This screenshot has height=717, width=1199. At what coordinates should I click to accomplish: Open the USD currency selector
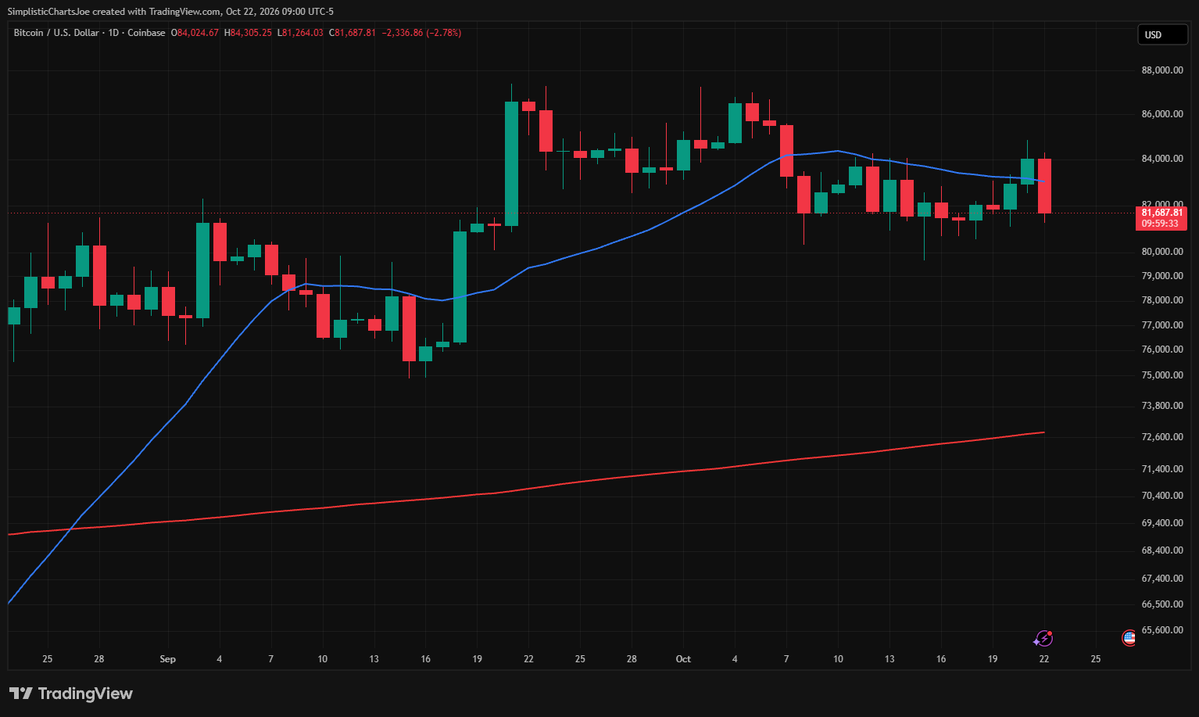pos(1162,34)
